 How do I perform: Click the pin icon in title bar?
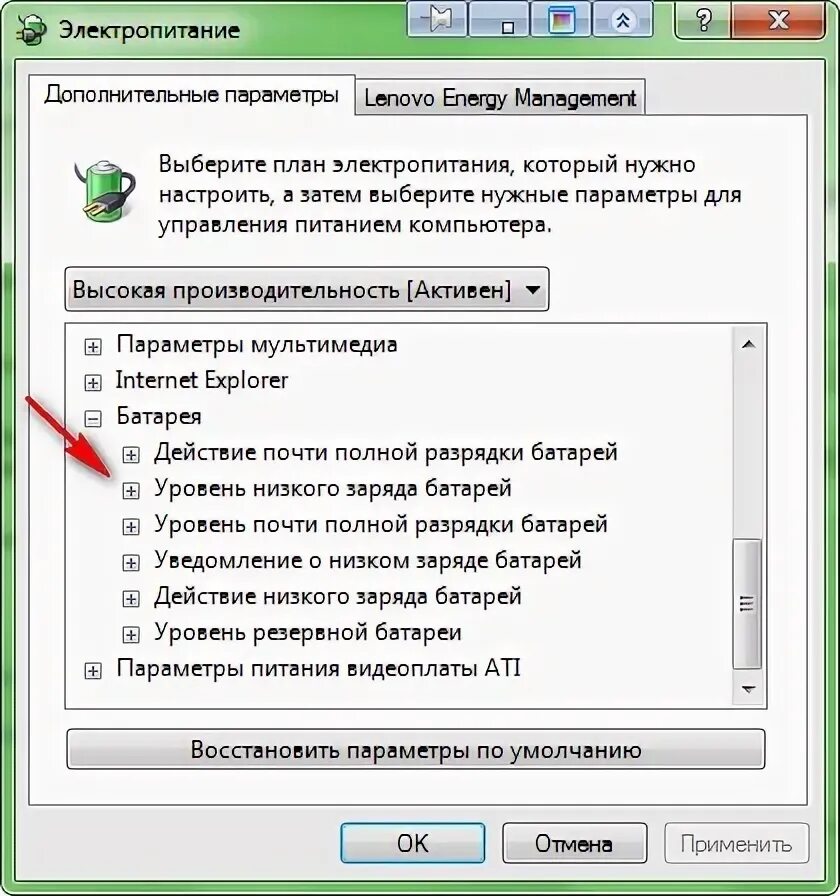[437, 20]
